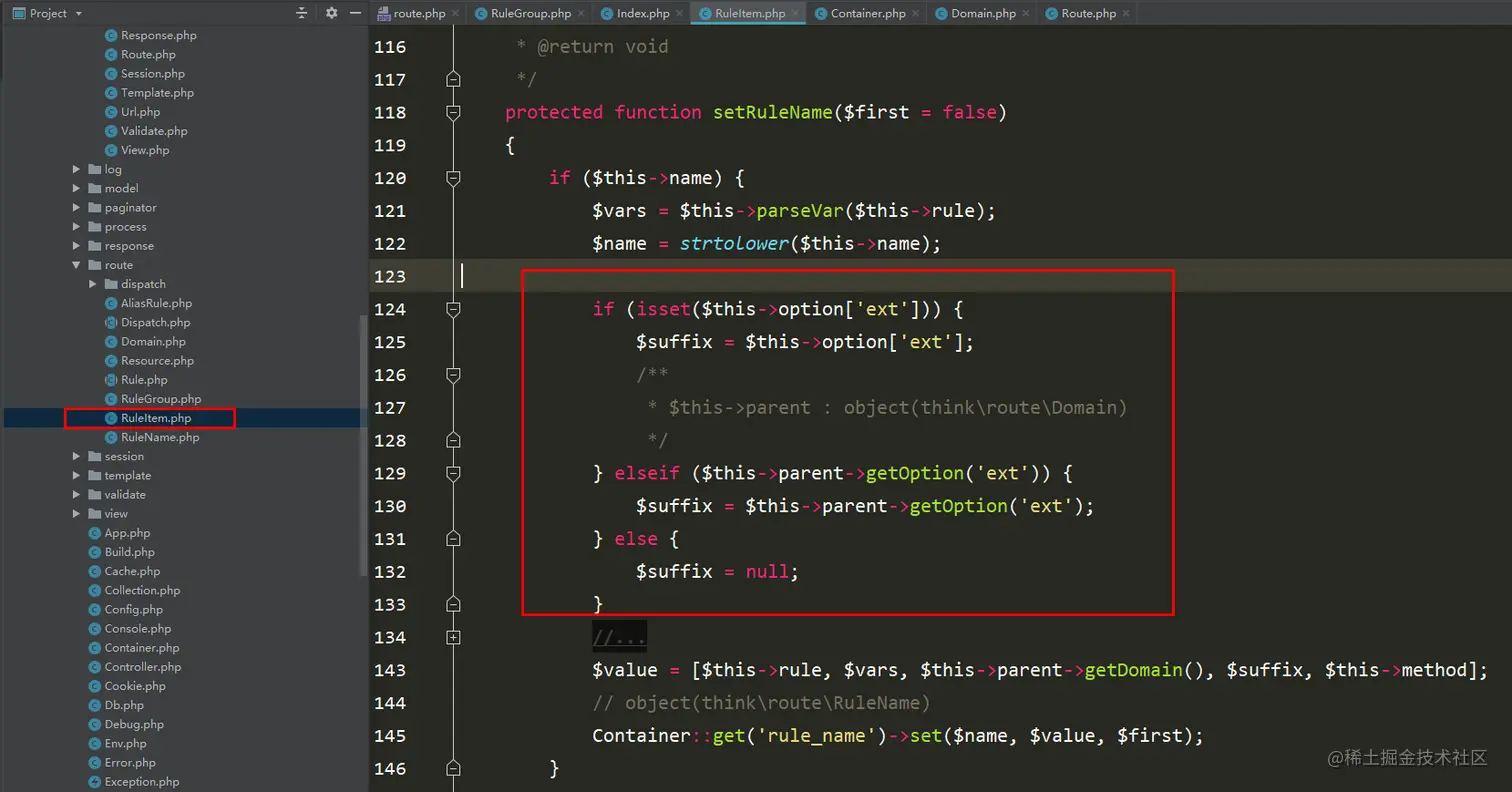Click the Project panel vertical scrollbar
The width and height of the screenshot is (1512, 792).
(x=363, y=445)
